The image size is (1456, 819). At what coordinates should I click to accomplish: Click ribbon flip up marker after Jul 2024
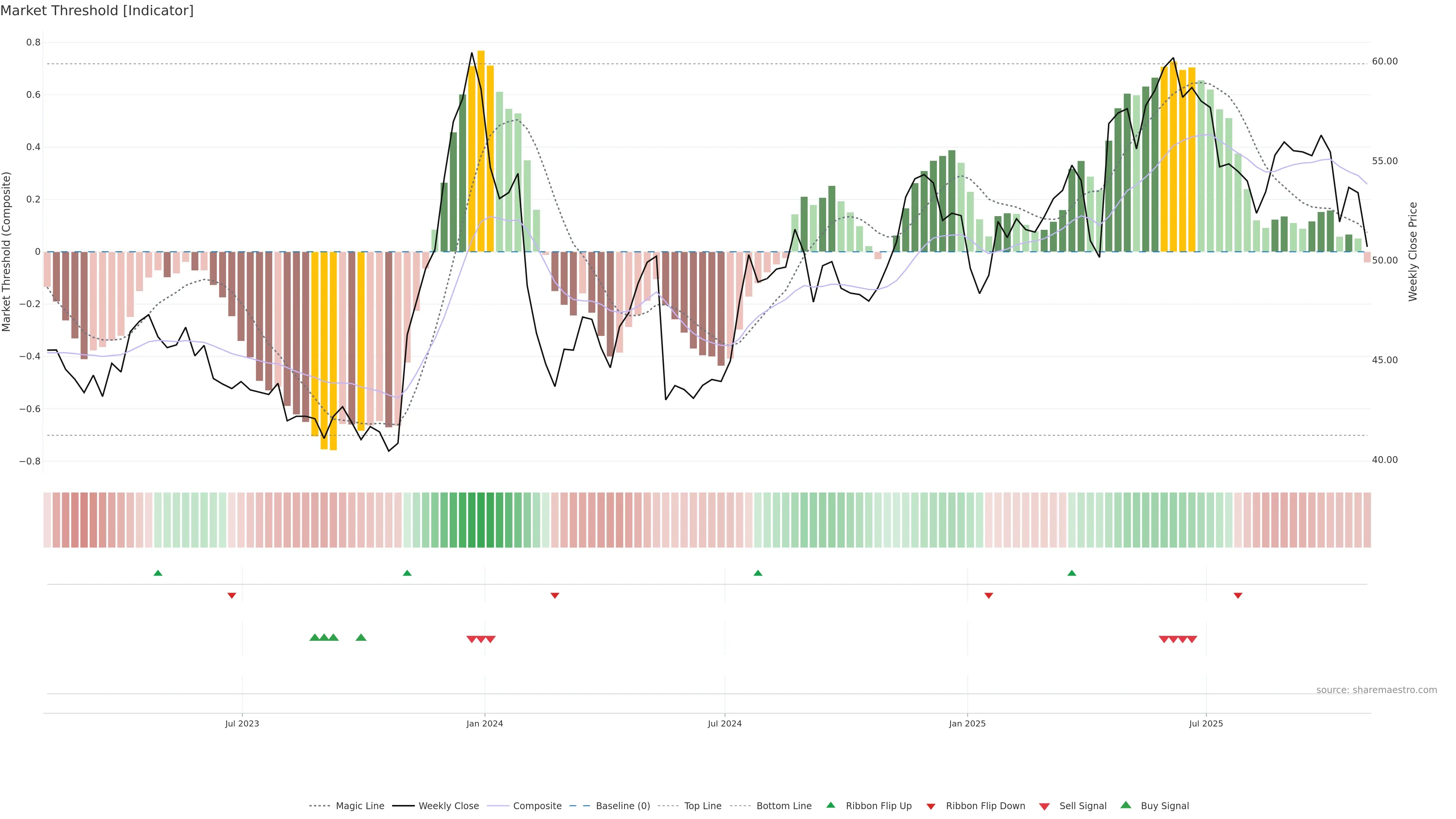758,573
